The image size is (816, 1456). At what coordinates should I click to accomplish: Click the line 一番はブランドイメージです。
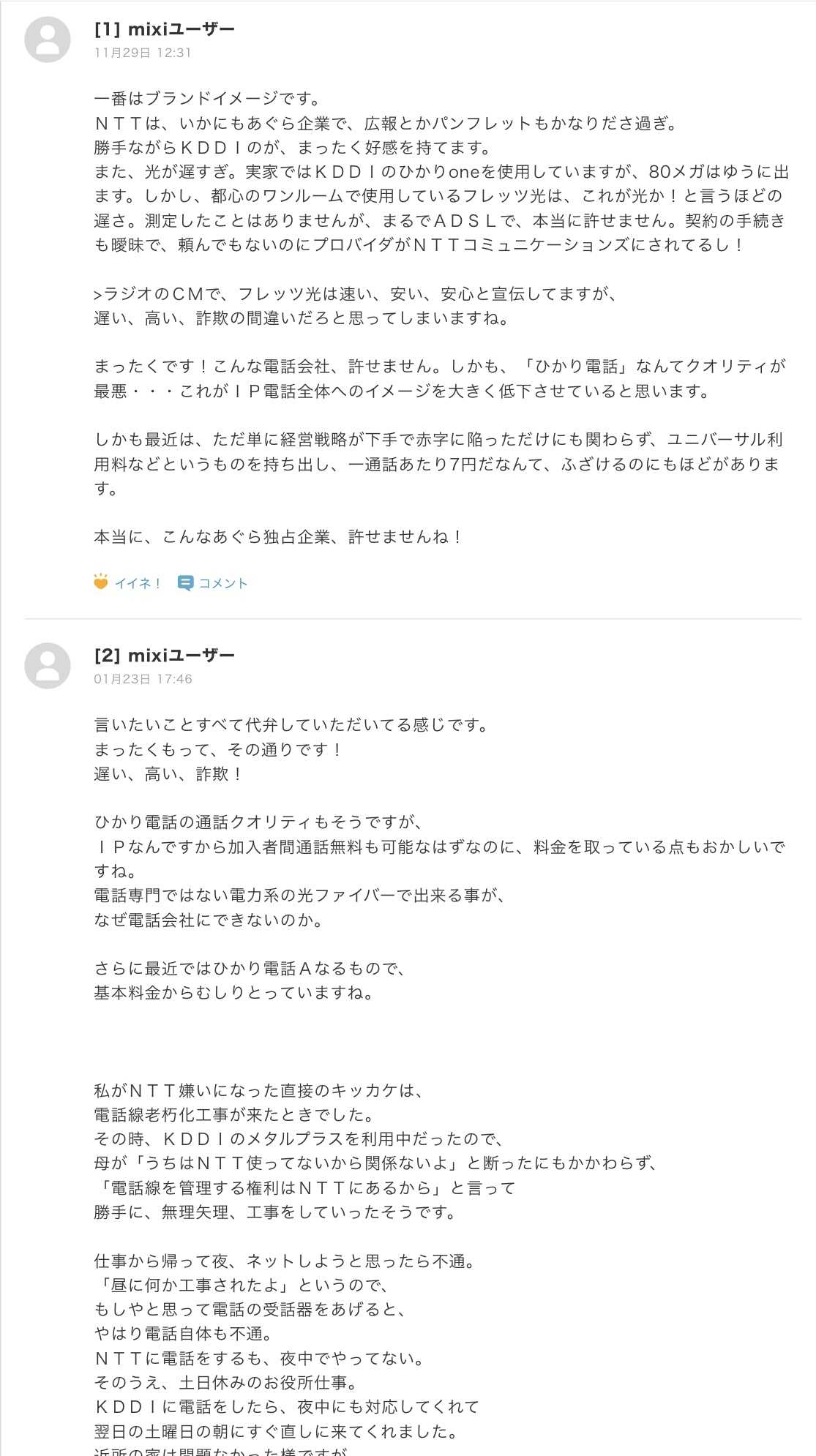[208, 99]
